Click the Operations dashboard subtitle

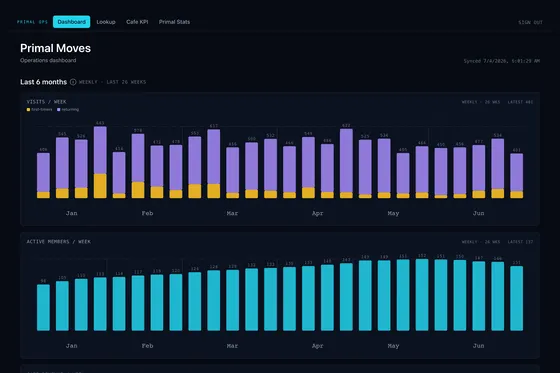click(48, 60)
